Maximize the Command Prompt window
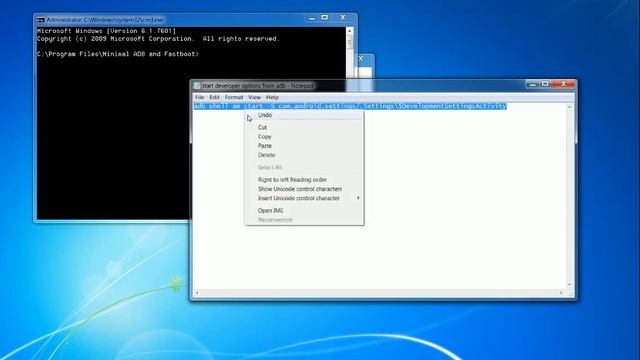Viewport: 640px width, 360px height. [x=324, y=18]
